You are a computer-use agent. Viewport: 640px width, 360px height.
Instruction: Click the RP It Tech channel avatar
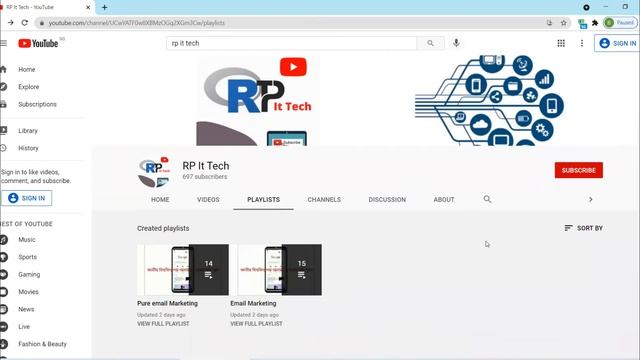click(154, 172)
